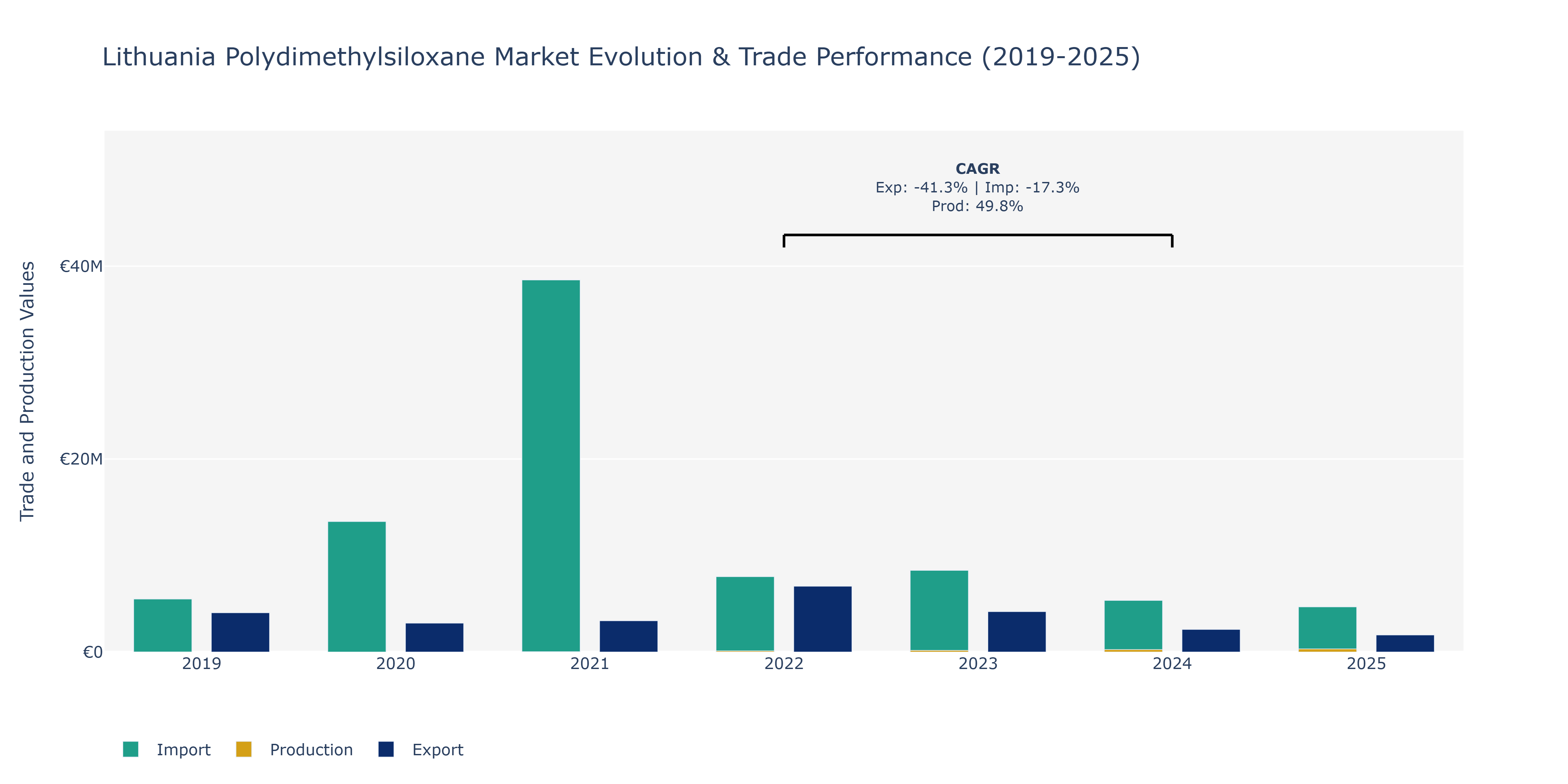
Task: Click the Export legend label
Action: [x=438, y=750]
